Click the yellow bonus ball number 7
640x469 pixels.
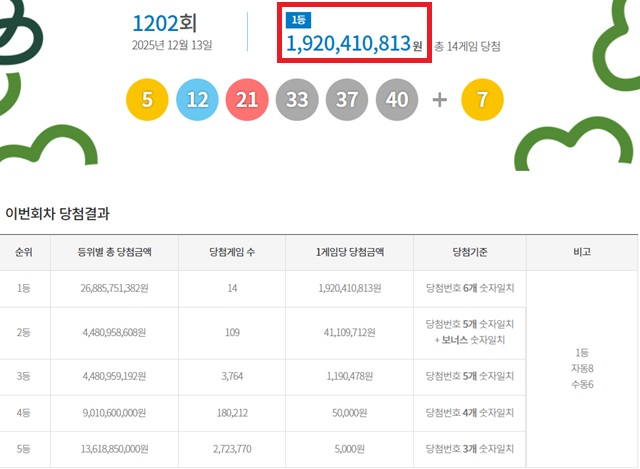coord(483,100)
